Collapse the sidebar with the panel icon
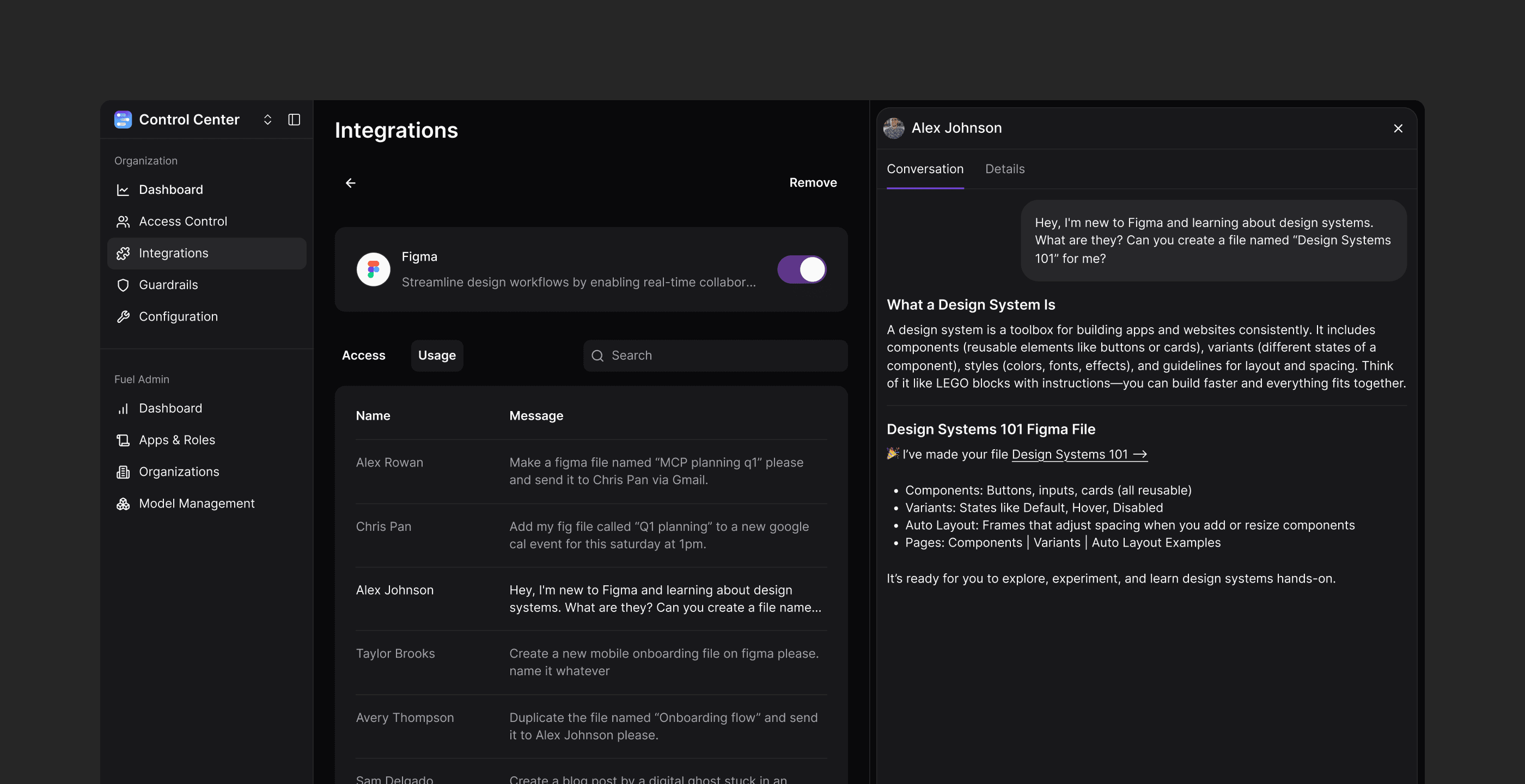The image size is (1525, 784). [x=294, y=120]
